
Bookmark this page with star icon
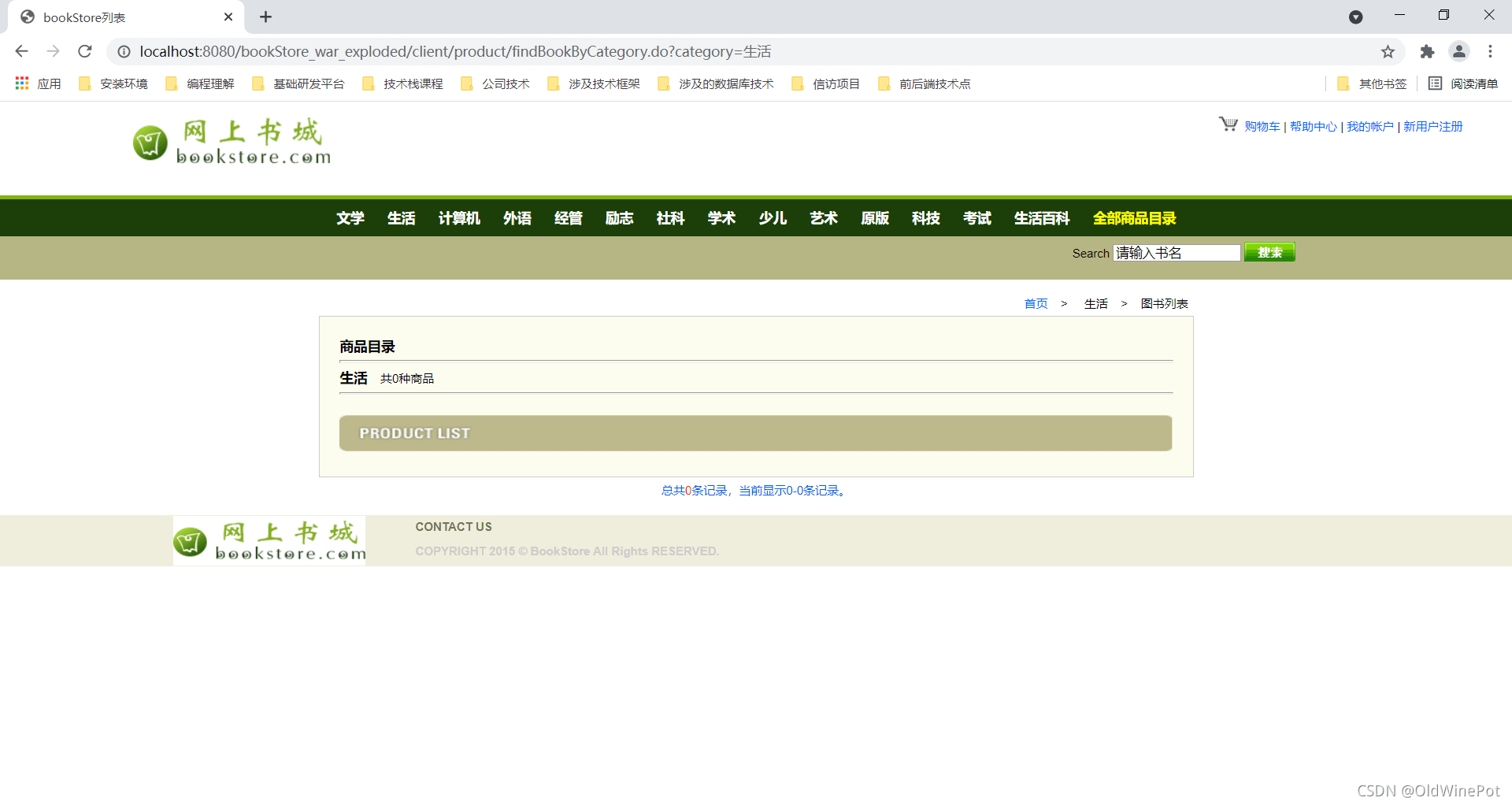(x=1388, y=51)
